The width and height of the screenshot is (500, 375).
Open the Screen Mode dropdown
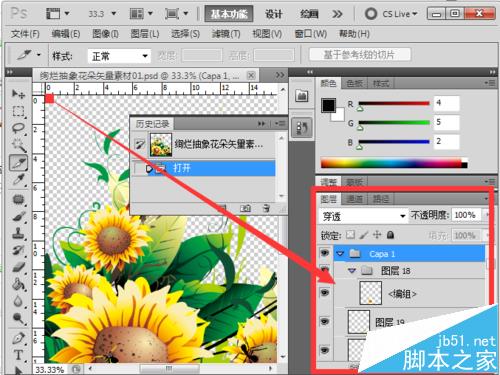pos(177,14)
